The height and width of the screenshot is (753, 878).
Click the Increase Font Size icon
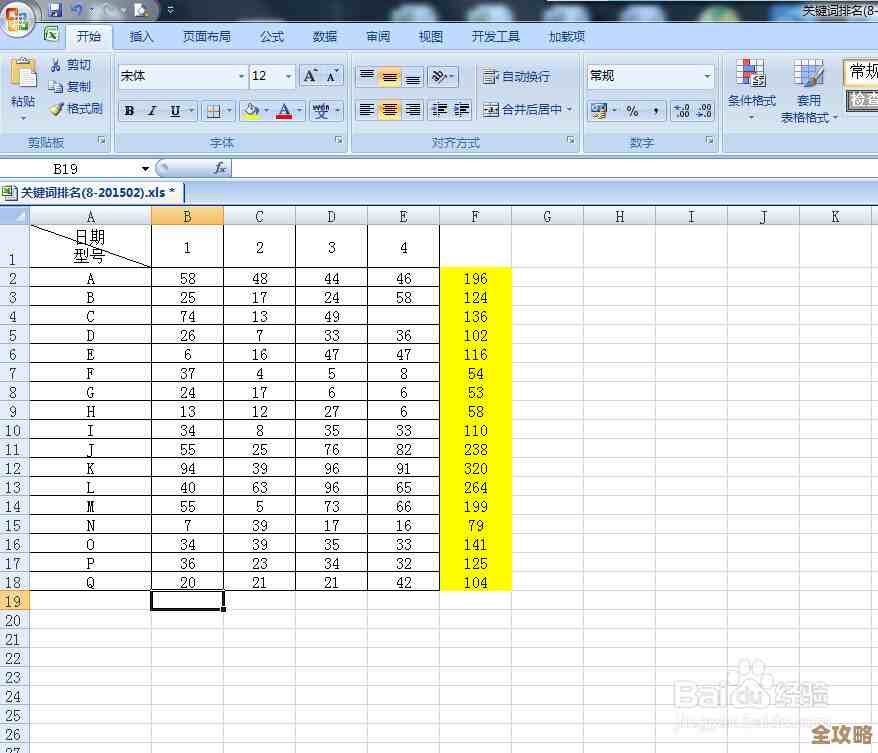(311, 76)
